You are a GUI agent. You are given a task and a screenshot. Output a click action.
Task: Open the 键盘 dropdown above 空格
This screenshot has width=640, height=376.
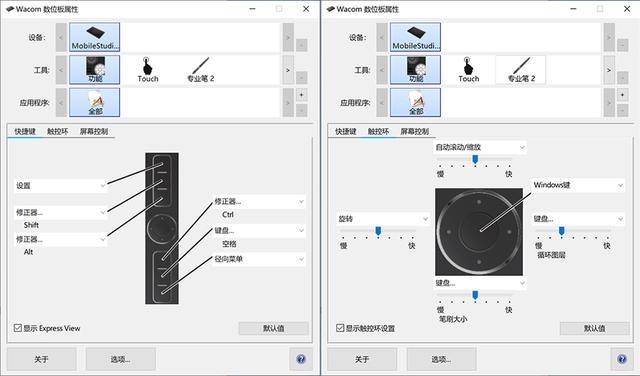[259, 231]
